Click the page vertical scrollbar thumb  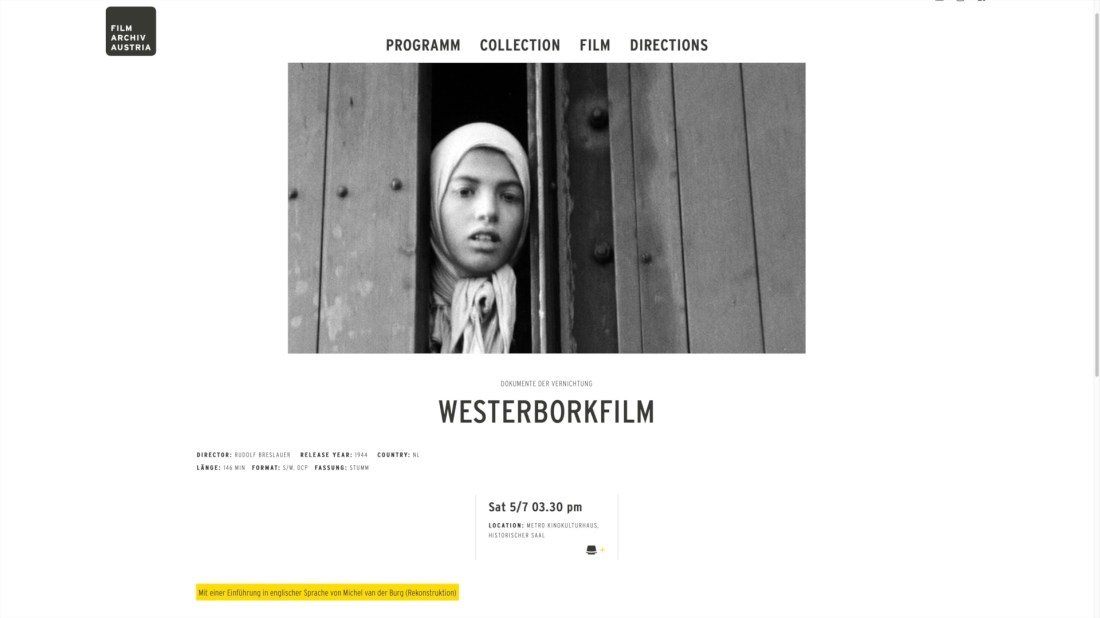[x=1096, y=189]
